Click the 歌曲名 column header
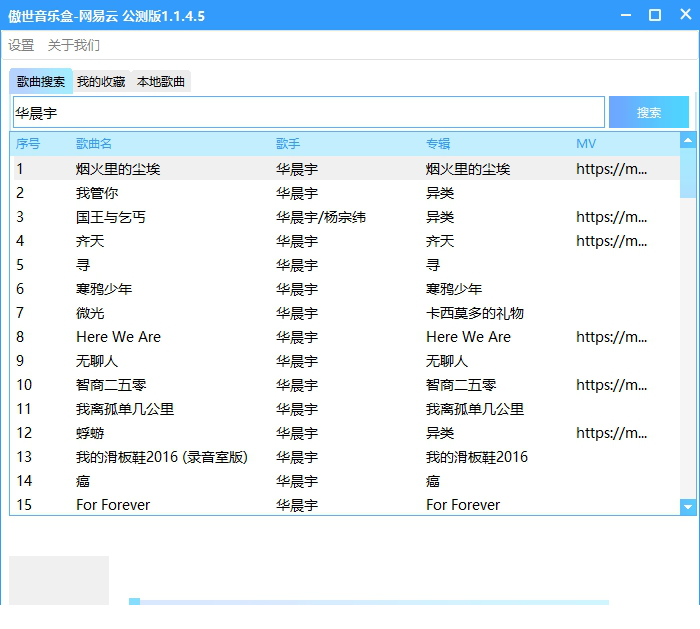This screenshot has width=700, height=629. click(94, 144)
